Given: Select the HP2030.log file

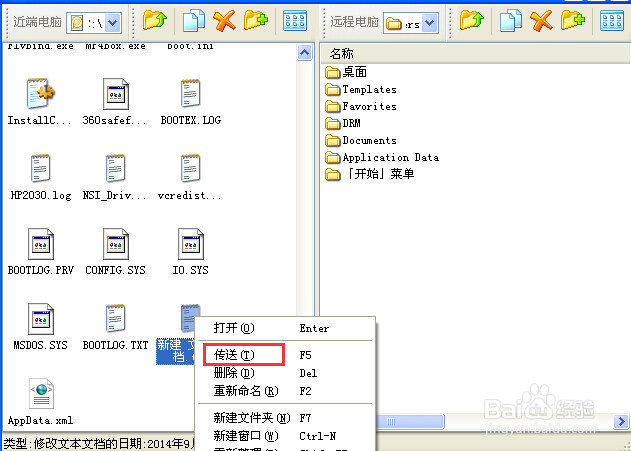Looking at the screenshot, I should tap(41, 177).
